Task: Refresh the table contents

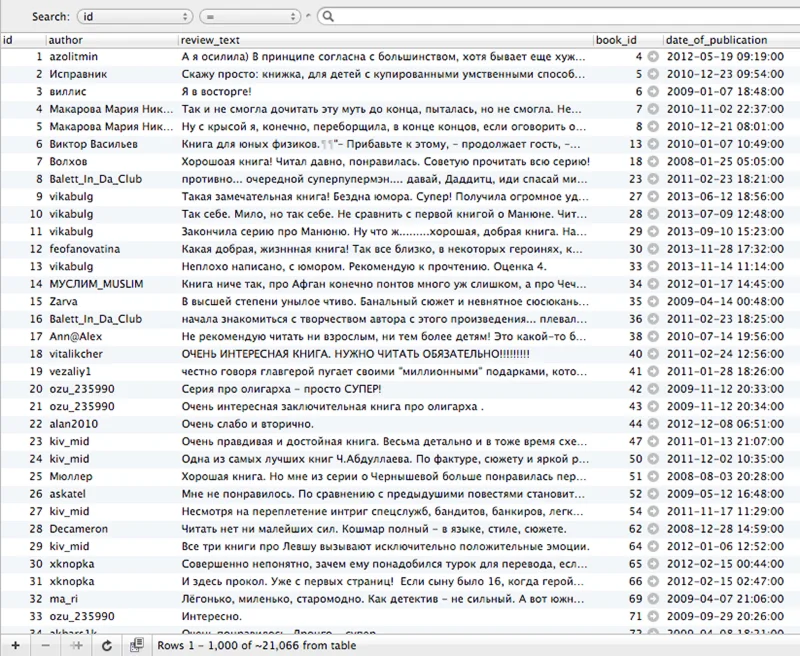Action: (x=108, y=645)
